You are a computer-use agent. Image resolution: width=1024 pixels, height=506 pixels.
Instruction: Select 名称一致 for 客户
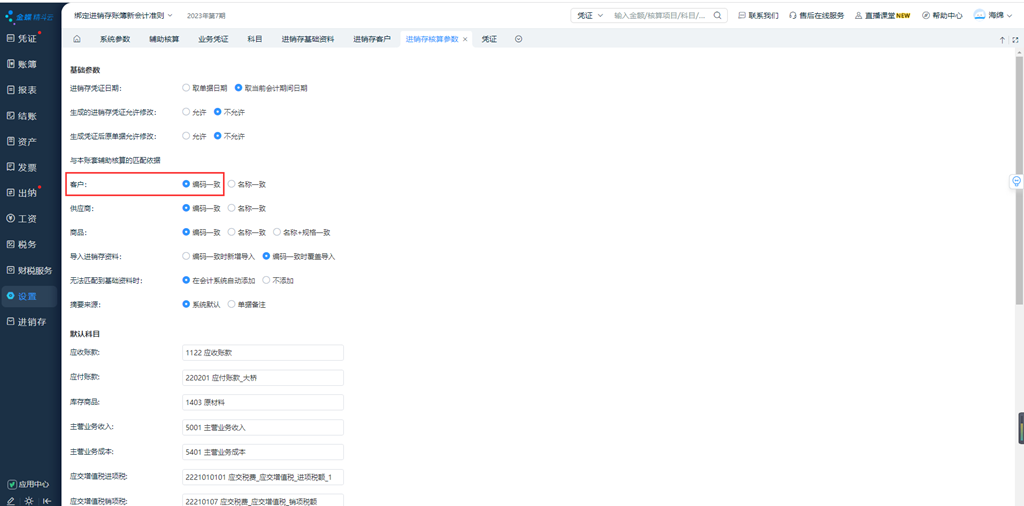coord(247,184)
